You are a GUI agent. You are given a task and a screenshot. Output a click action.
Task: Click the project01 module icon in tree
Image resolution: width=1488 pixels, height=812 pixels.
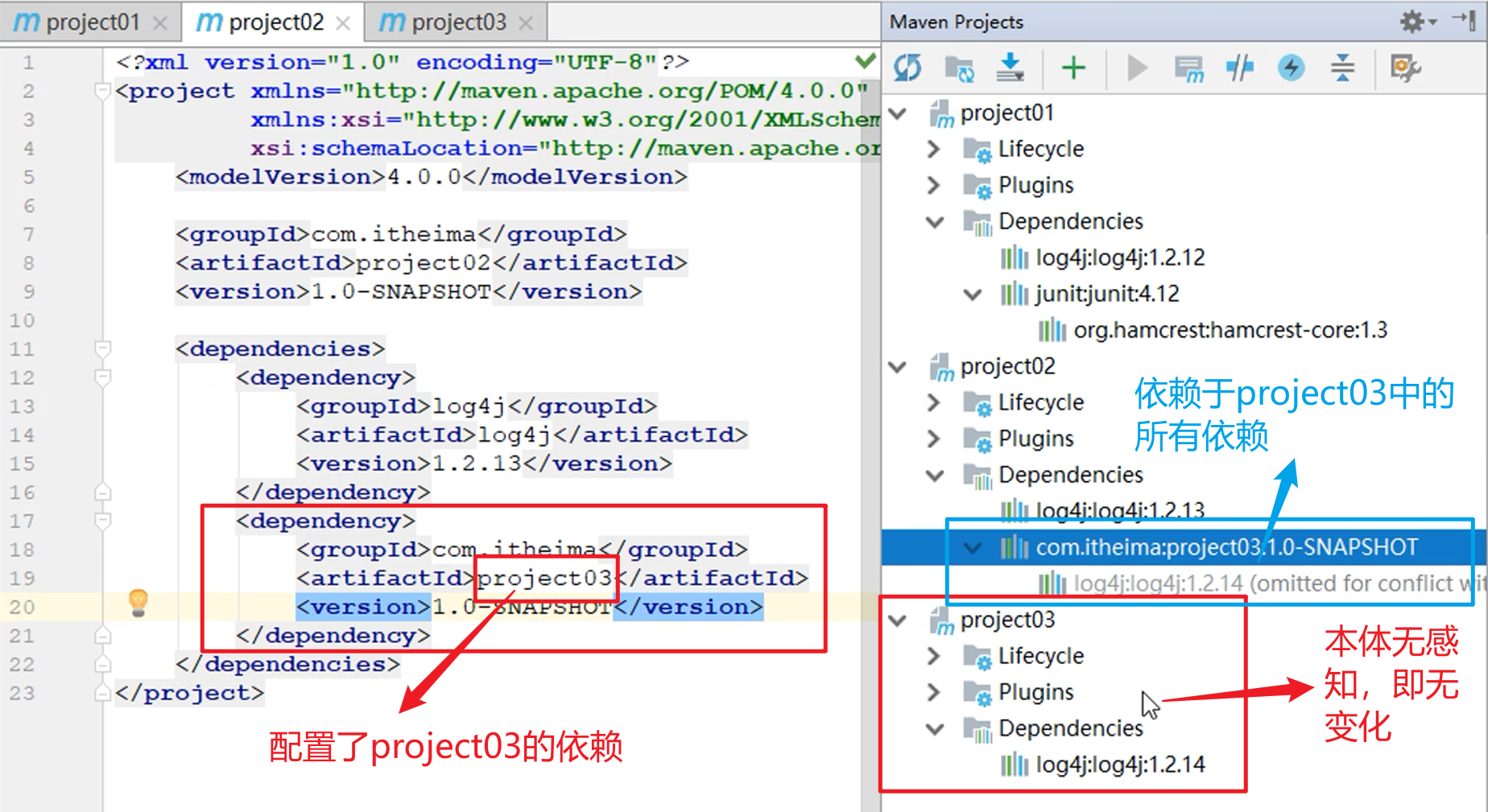click(x=941, y=114)
